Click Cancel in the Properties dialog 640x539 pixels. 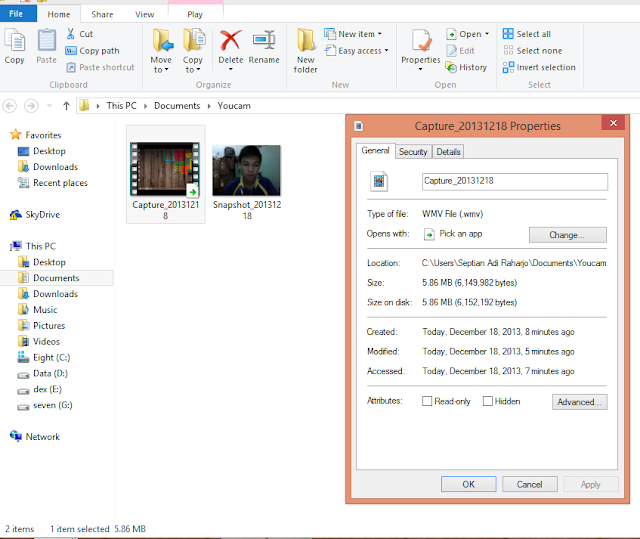tap(530, 484)
